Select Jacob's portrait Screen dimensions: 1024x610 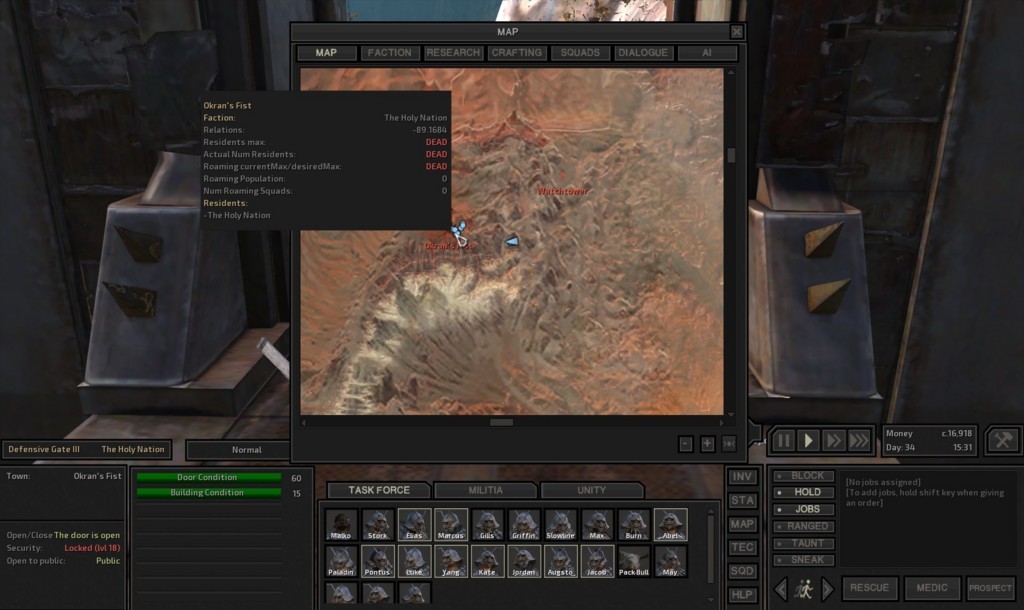coord(597,561)
